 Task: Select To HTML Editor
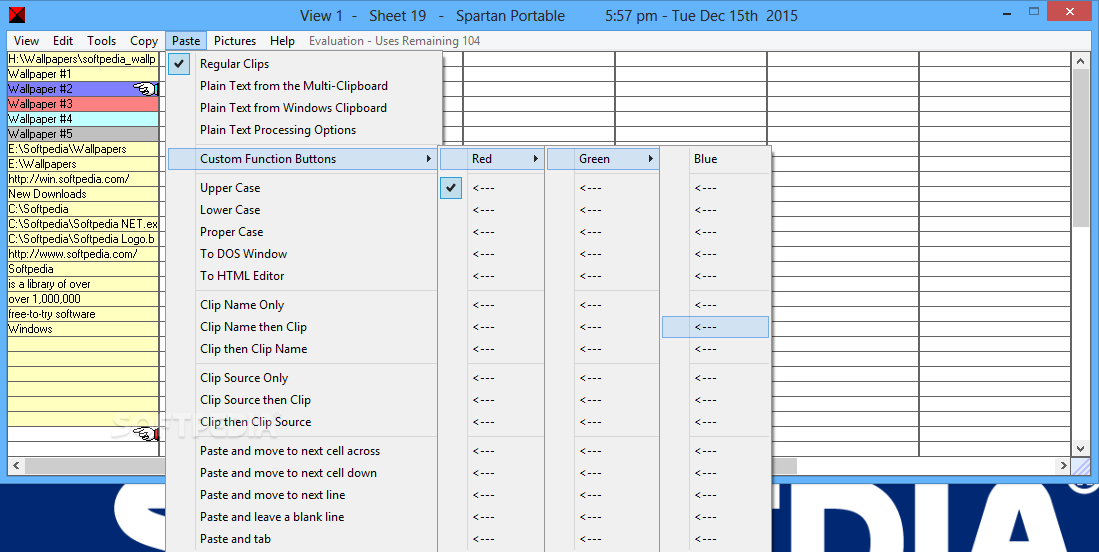click(x=242, y=276)
